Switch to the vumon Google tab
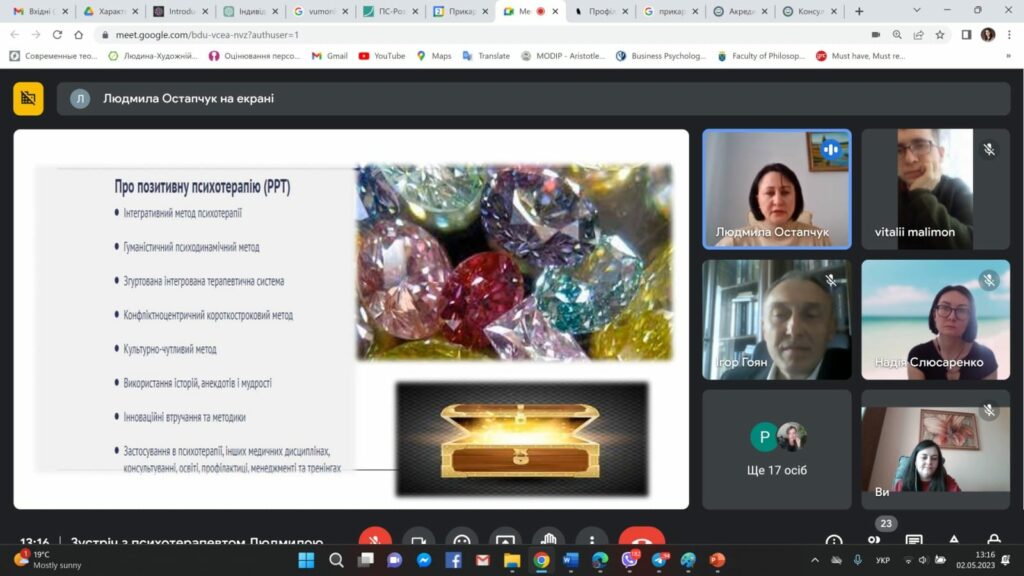 [319, 11]
